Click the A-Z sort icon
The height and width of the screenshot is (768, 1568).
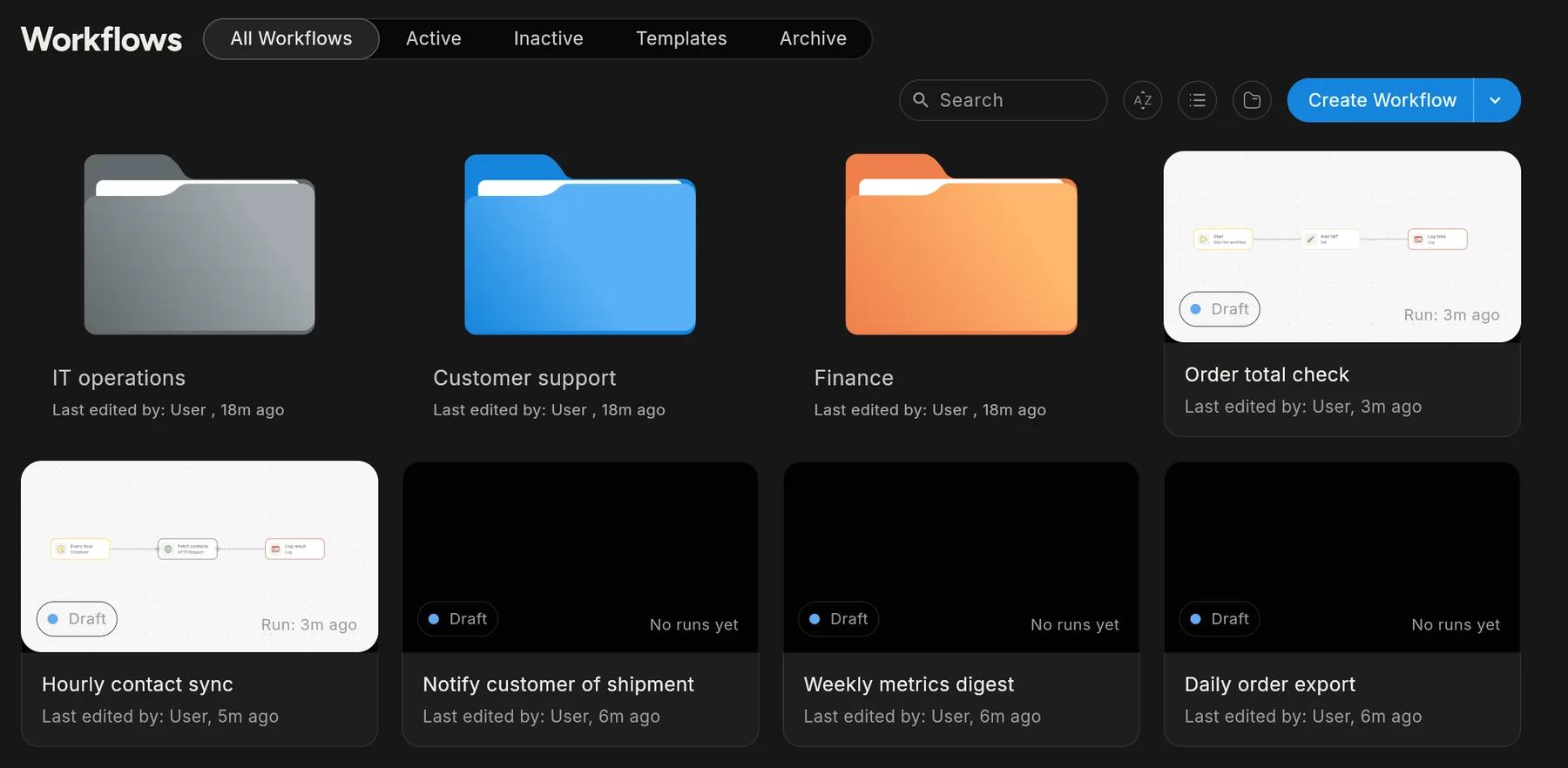1142,100
